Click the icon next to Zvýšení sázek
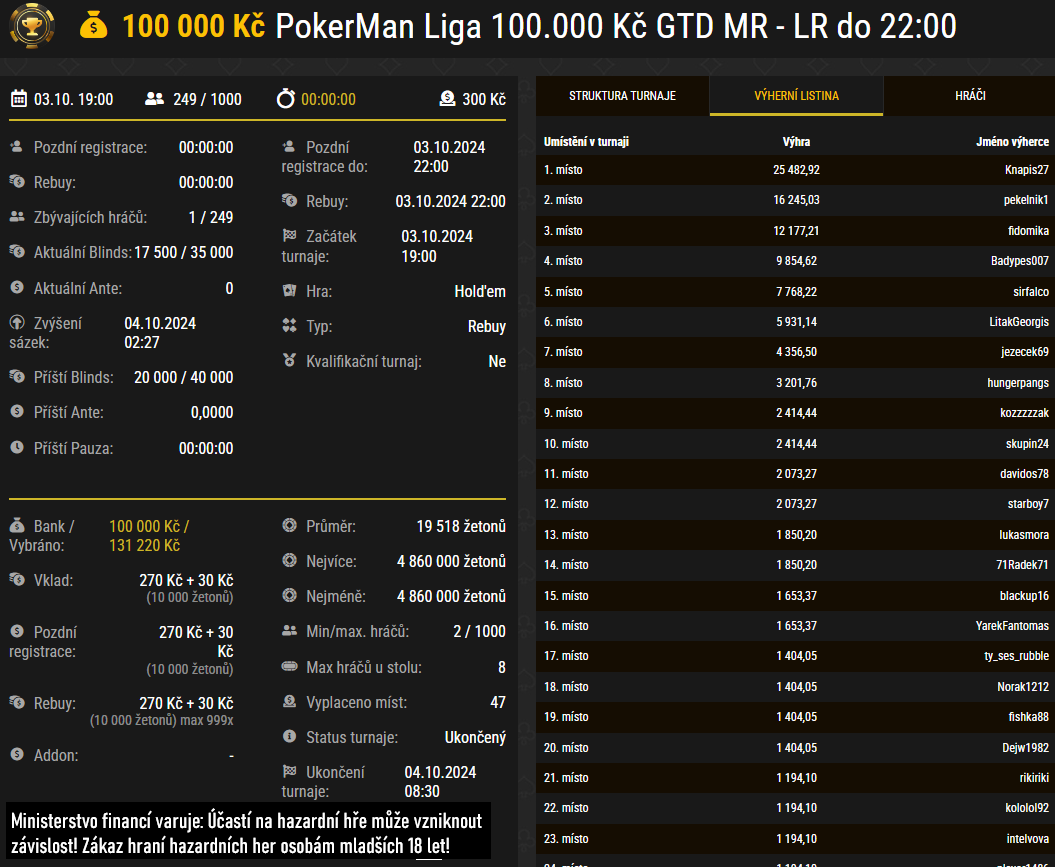The width and height of the screenshot is (1055, 867). tap(17, 323)
